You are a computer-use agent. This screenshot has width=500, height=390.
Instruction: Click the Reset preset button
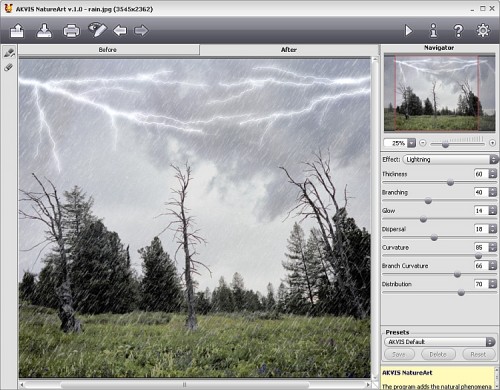(x=478, y=354)
